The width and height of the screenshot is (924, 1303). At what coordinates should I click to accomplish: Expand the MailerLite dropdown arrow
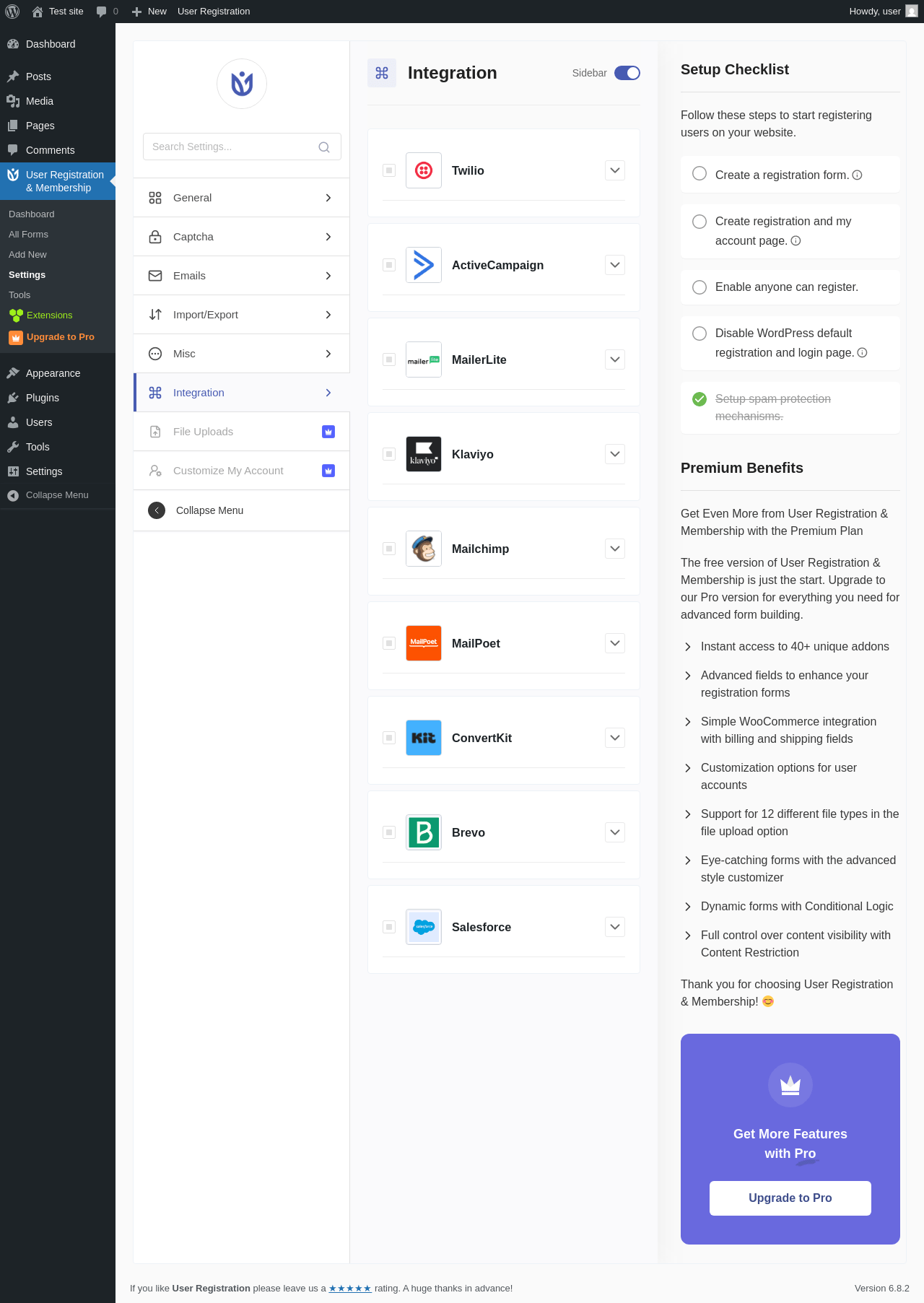(x=615, y=359)
